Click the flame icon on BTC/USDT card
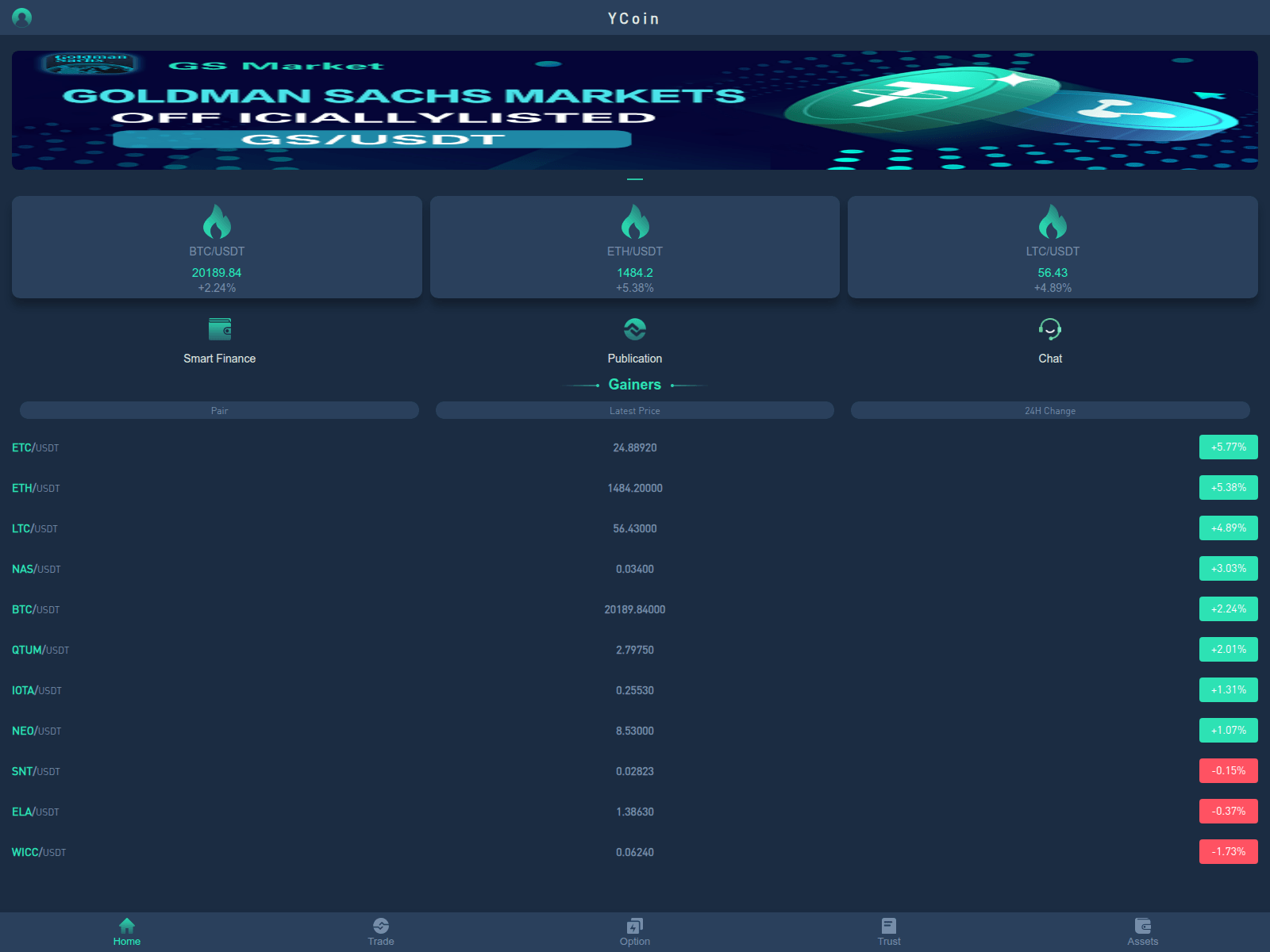The width and height of the screenshot is (1270, 952). pos(217,221)
